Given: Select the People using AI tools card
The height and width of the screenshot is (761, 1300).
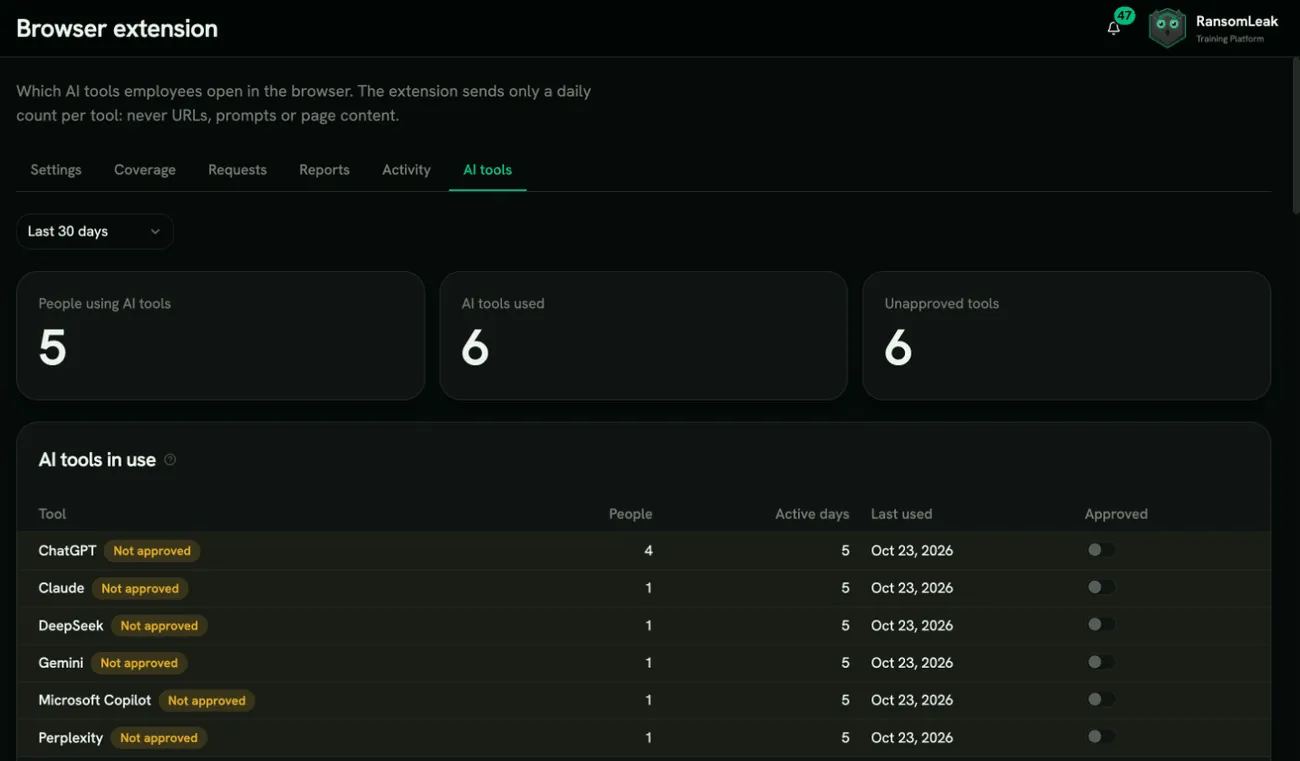Looking at the screenshot, I should tap(221, 336).
